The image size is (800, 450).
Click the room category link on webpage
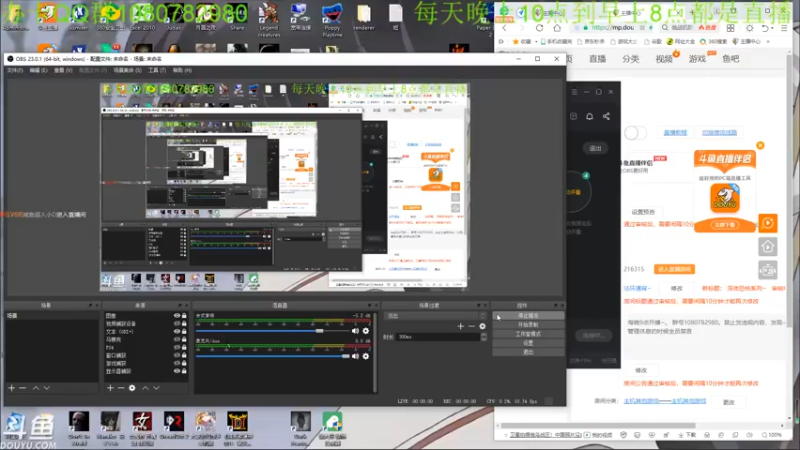665,401
